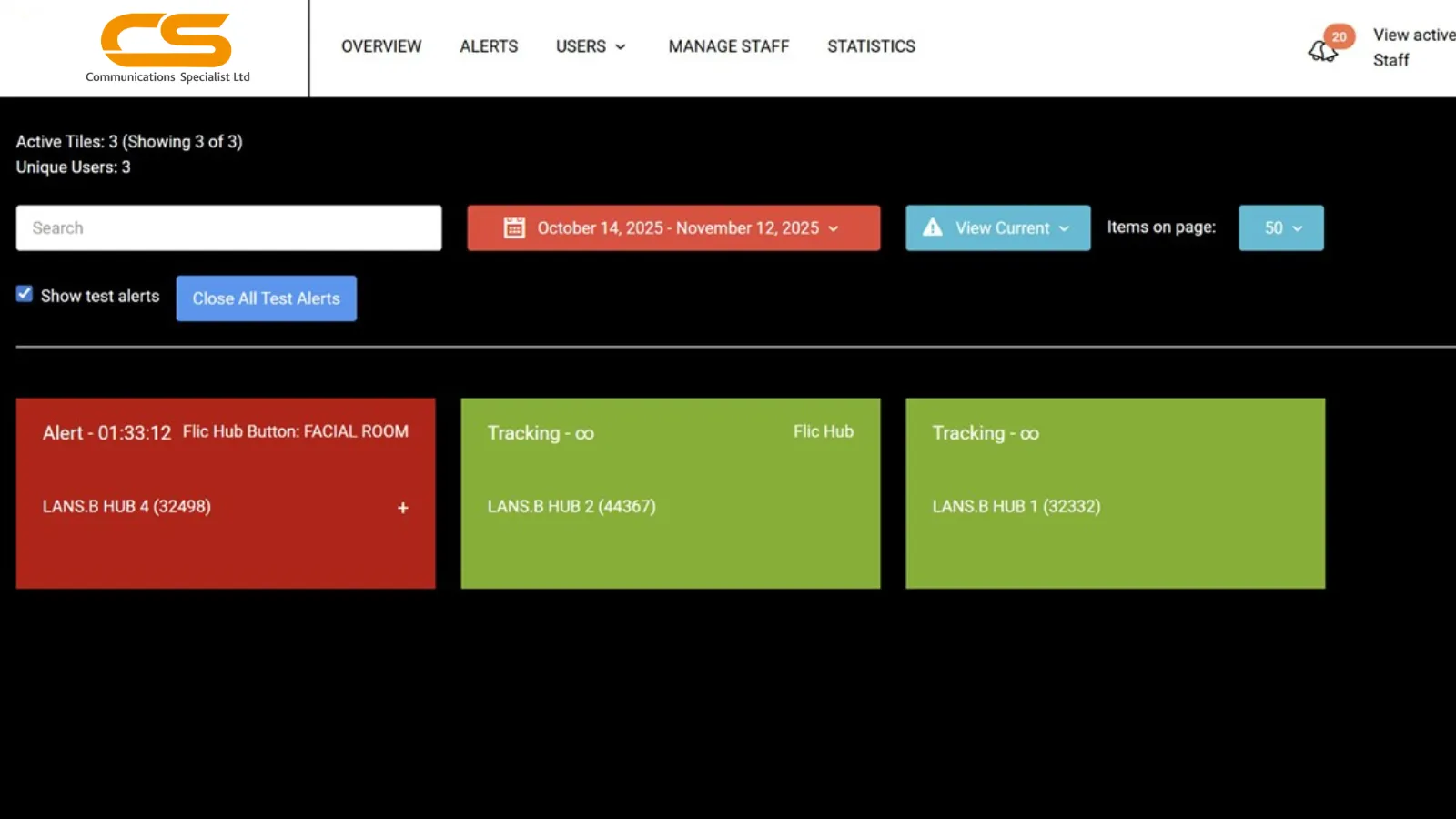Select the LANS.B HUB 1 tracking tile
The width and height of the screenshot is (1456, 819).
point(1115,493)
